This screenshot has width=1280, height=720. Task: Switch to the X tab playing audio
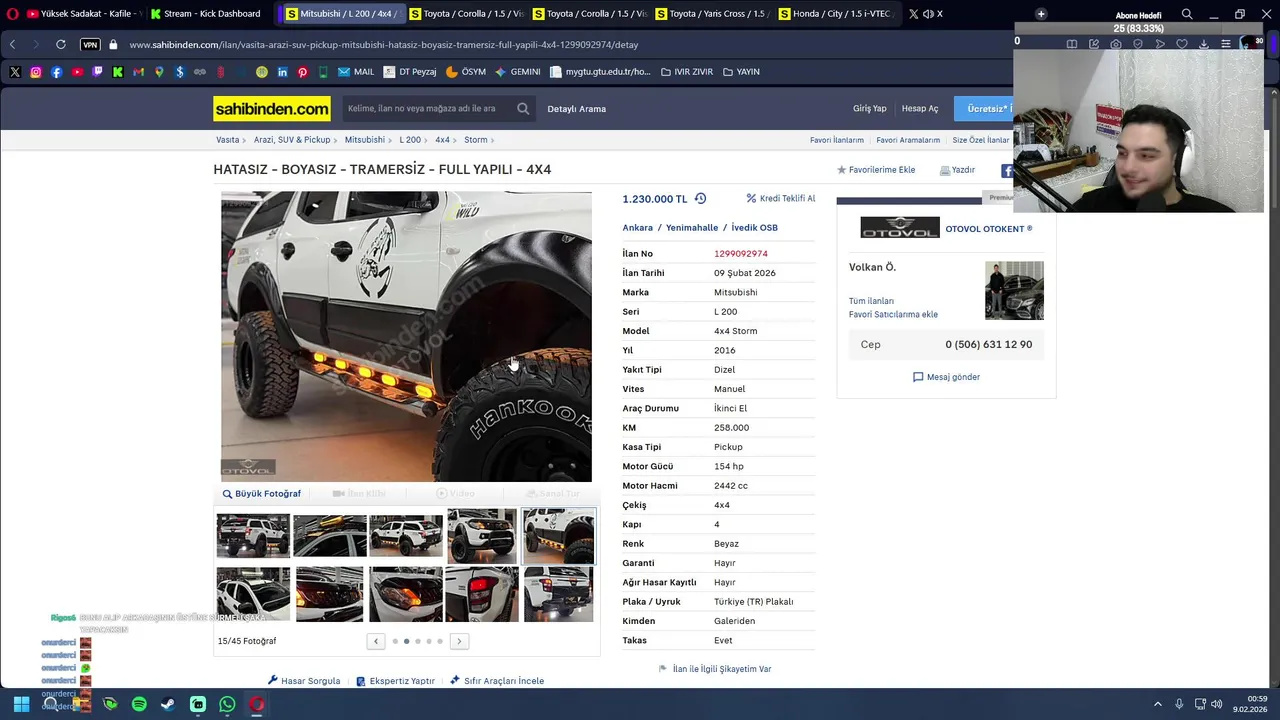(x=926, y=14)
